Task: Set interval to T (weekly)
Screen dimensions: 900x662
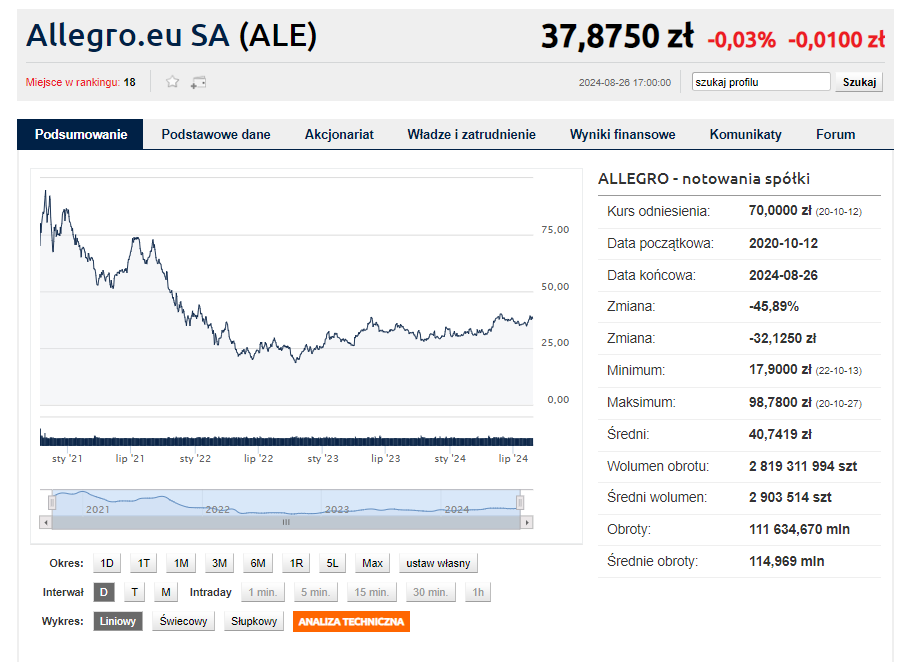Action: tap(135, 592)
